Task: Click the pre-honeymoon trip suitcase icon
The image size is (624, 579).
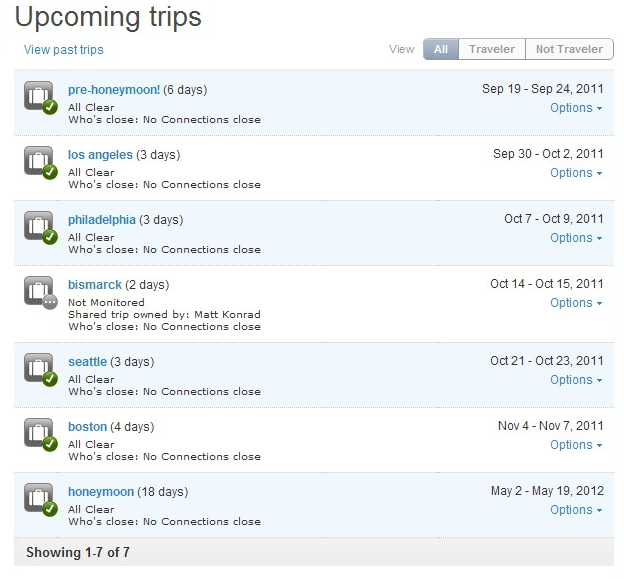Action: pyautogui.click(x=39, y=96)
